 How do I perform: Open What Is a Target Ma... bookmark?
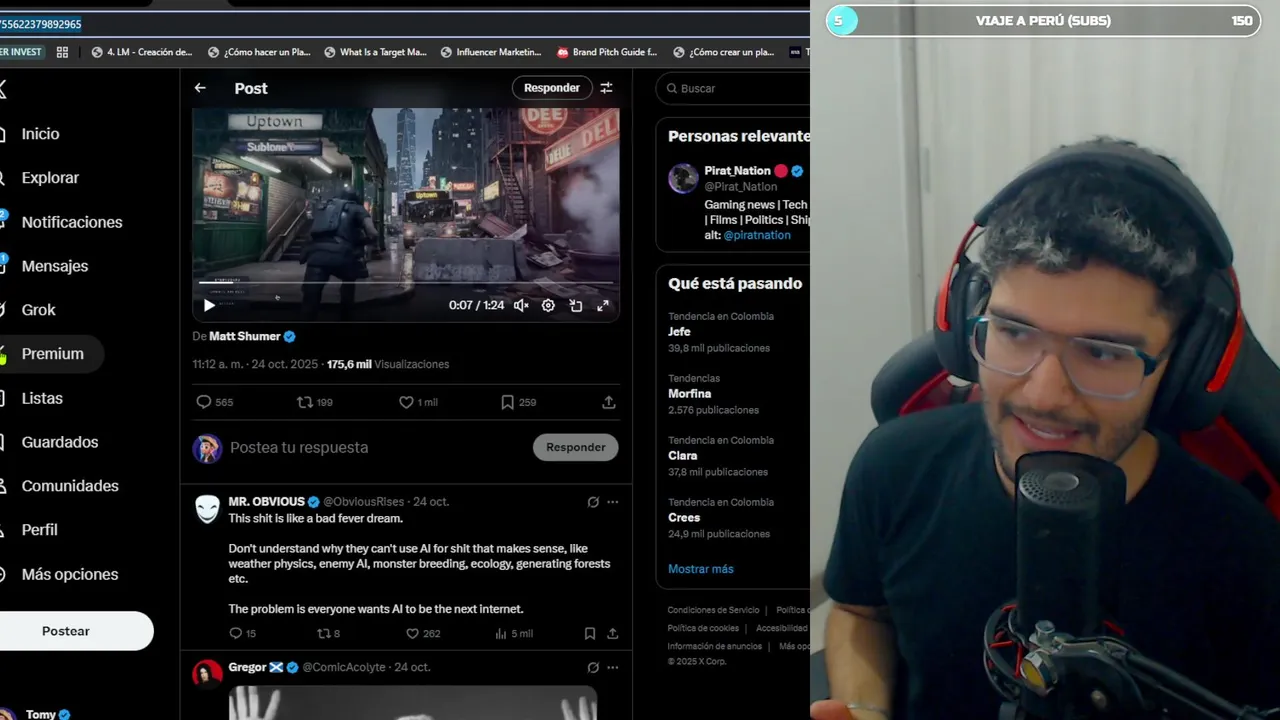[375, 52]
